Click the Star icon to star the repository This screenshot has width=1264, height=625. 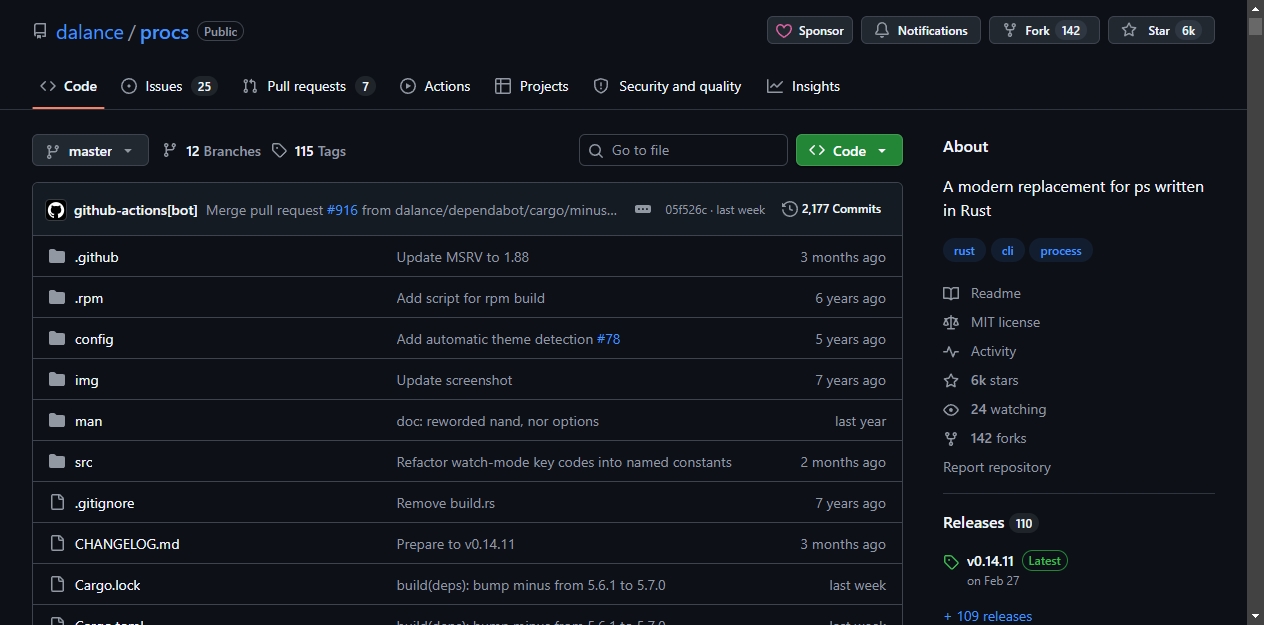pos(1129,31)
